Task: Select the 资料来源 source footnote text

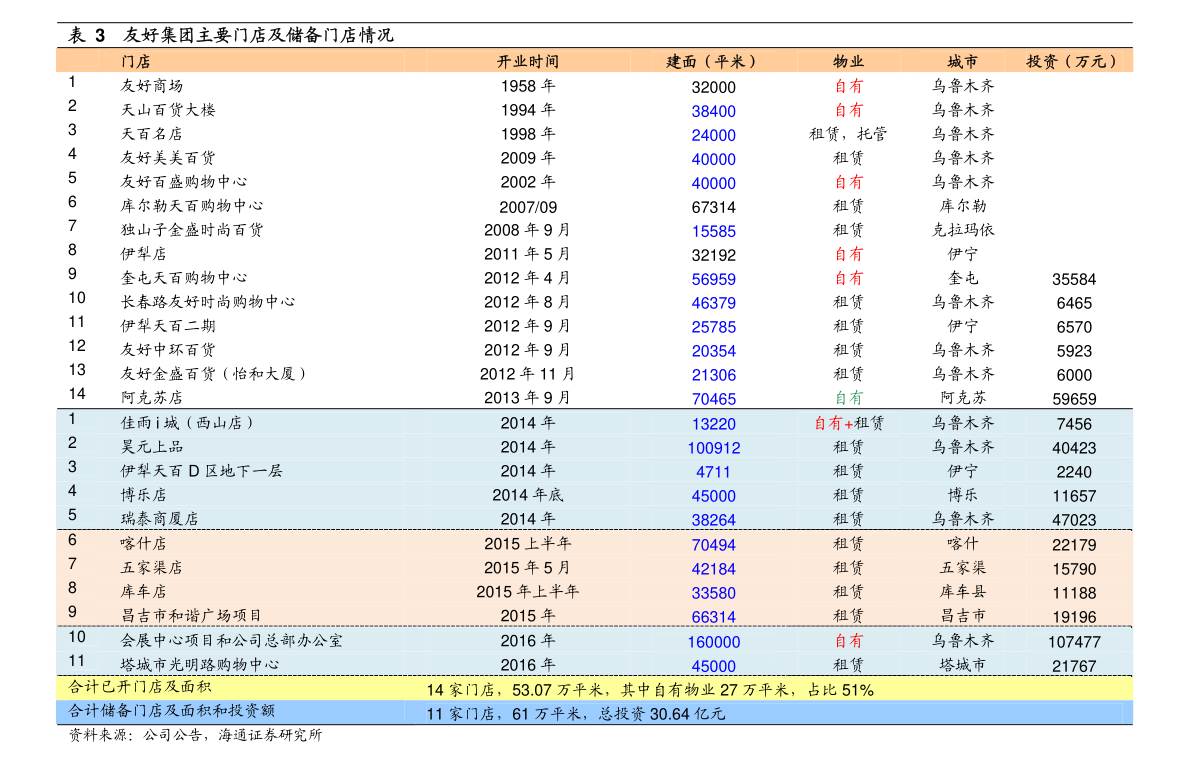Action: point(195,736)
